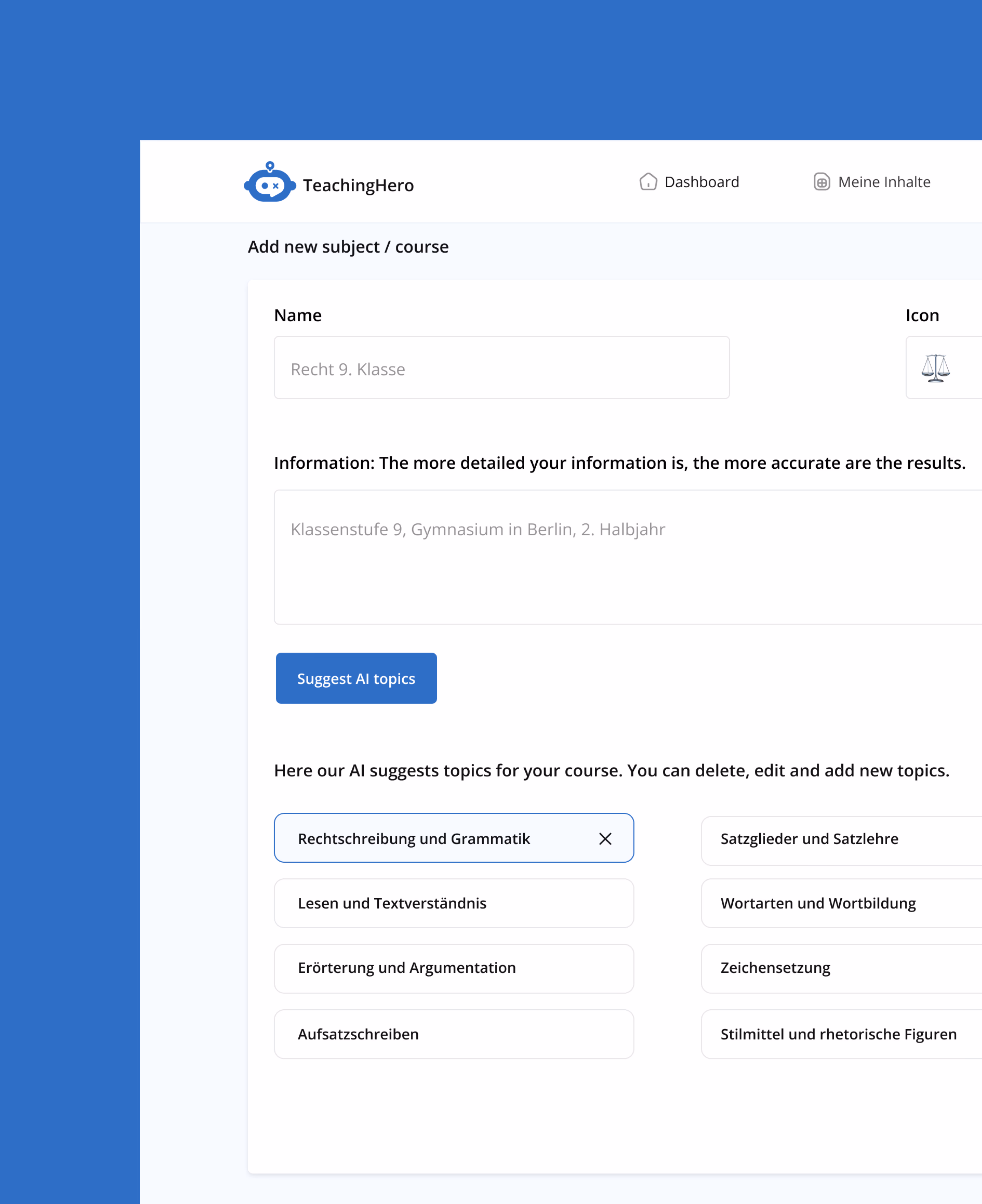Click the Add new subject / course heading
The width and height of the screenshot is (982, 1204).
(348, 247)
